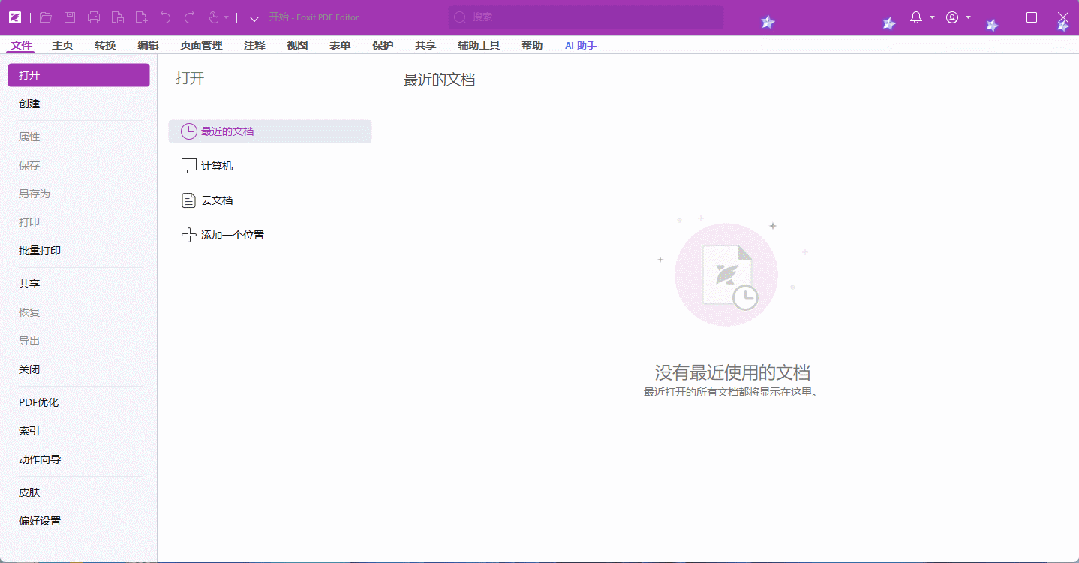Viewport: 1079px width, 563px height.
Task: Click the save-as icon next to the printer
Action: pos(118,17)
